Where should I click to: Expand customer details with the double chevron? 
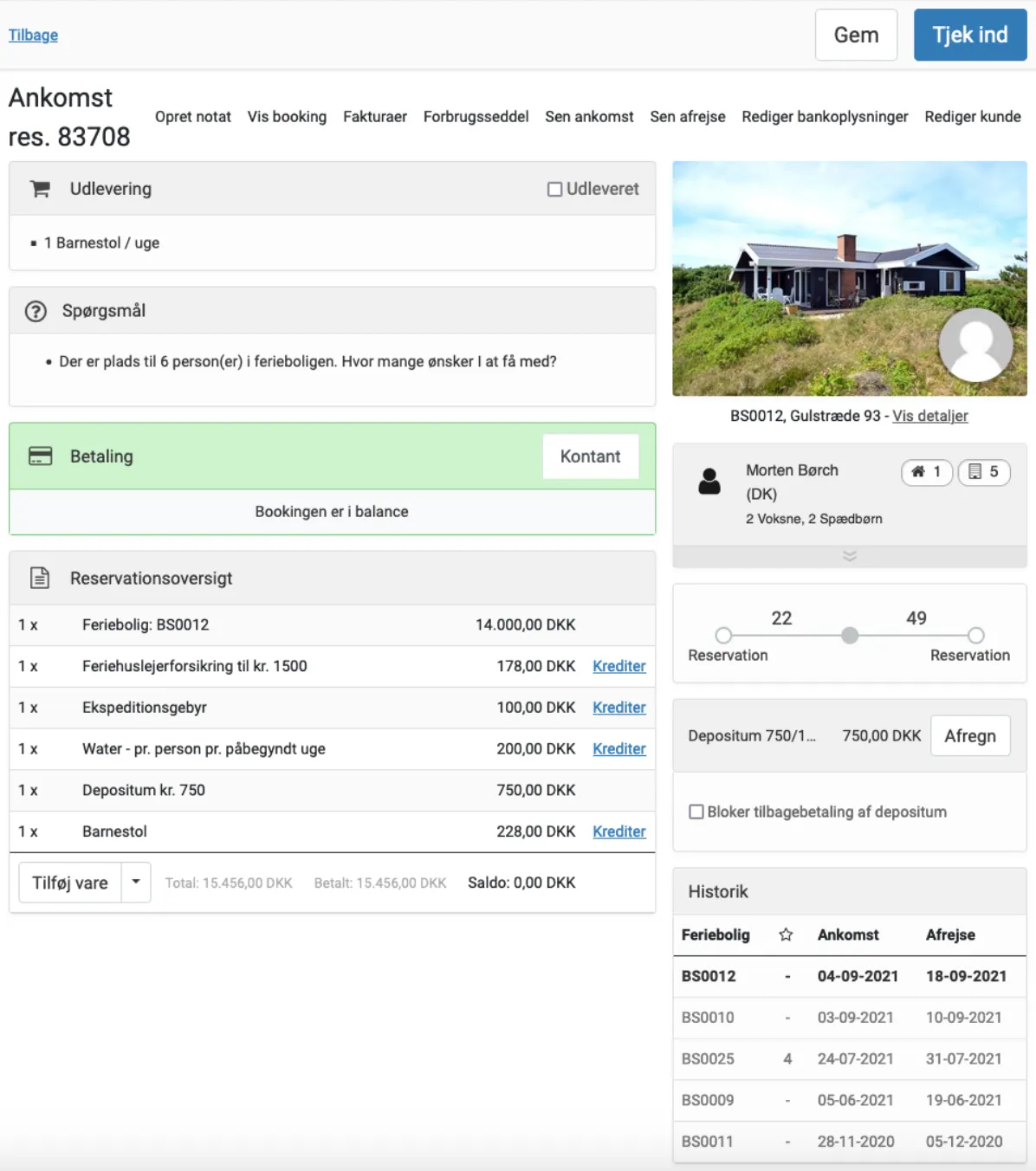coord(850,556)
